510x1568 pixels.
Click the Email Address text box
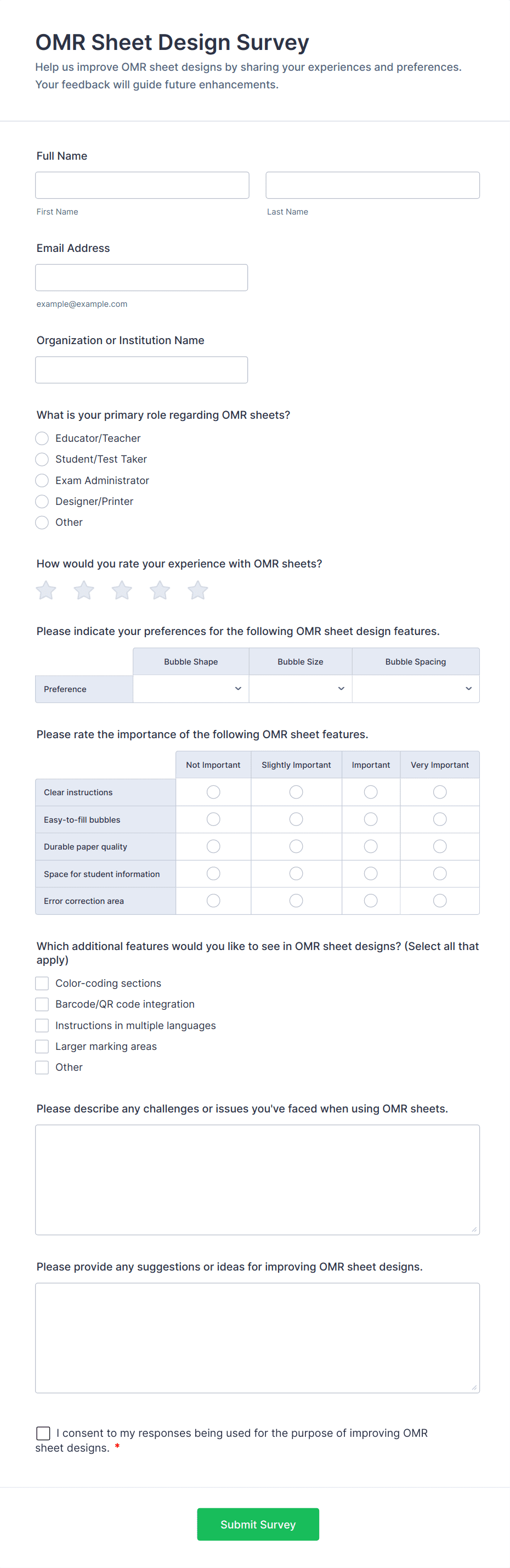point(141,278)
